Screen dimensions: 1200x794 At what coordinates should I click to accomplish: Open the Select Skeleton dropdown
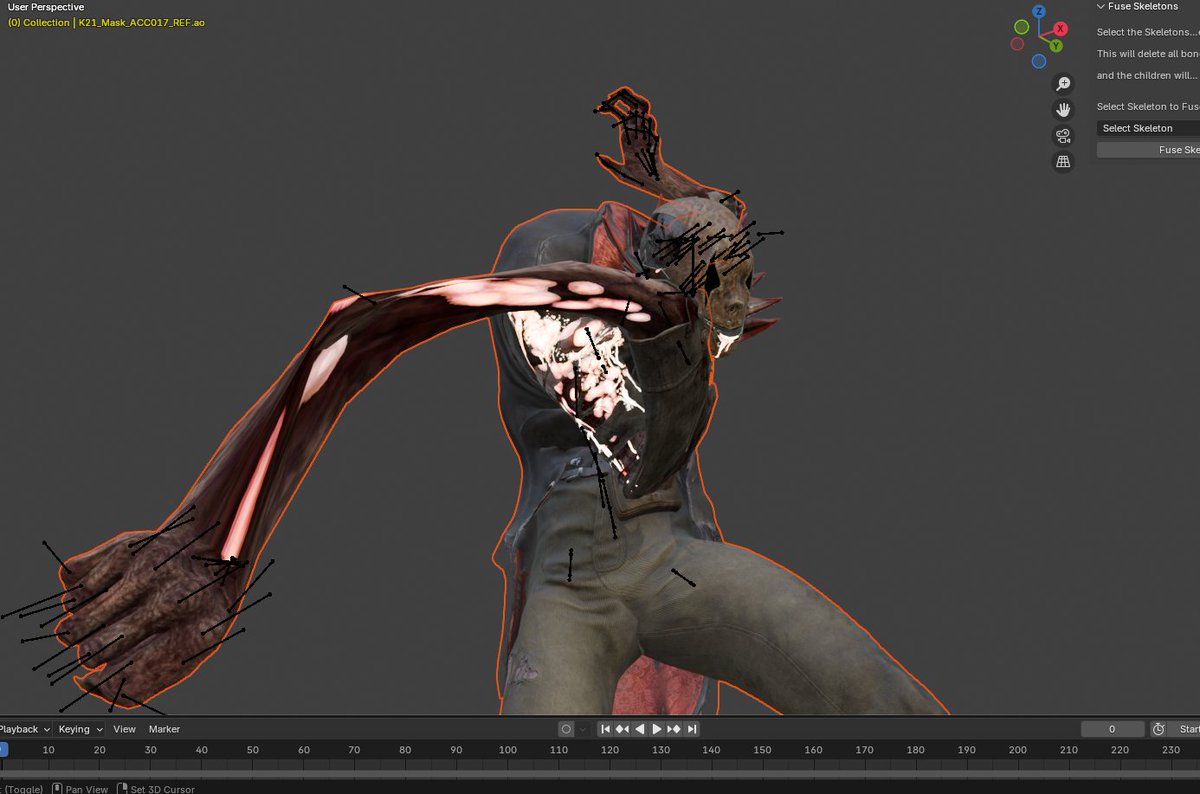coord(1148,128)
